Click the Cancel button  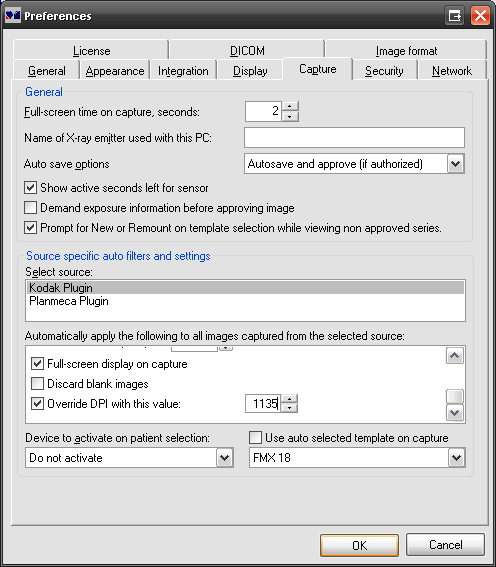(x=445, y=545)
